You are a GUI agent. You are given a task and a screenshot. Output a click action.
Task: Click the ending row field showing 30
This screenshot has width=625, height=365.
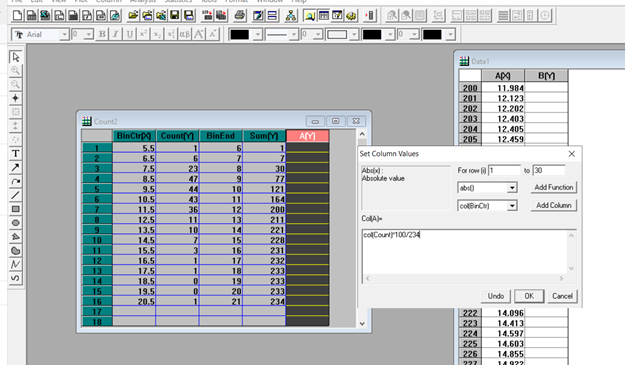(x=549, y=171)
